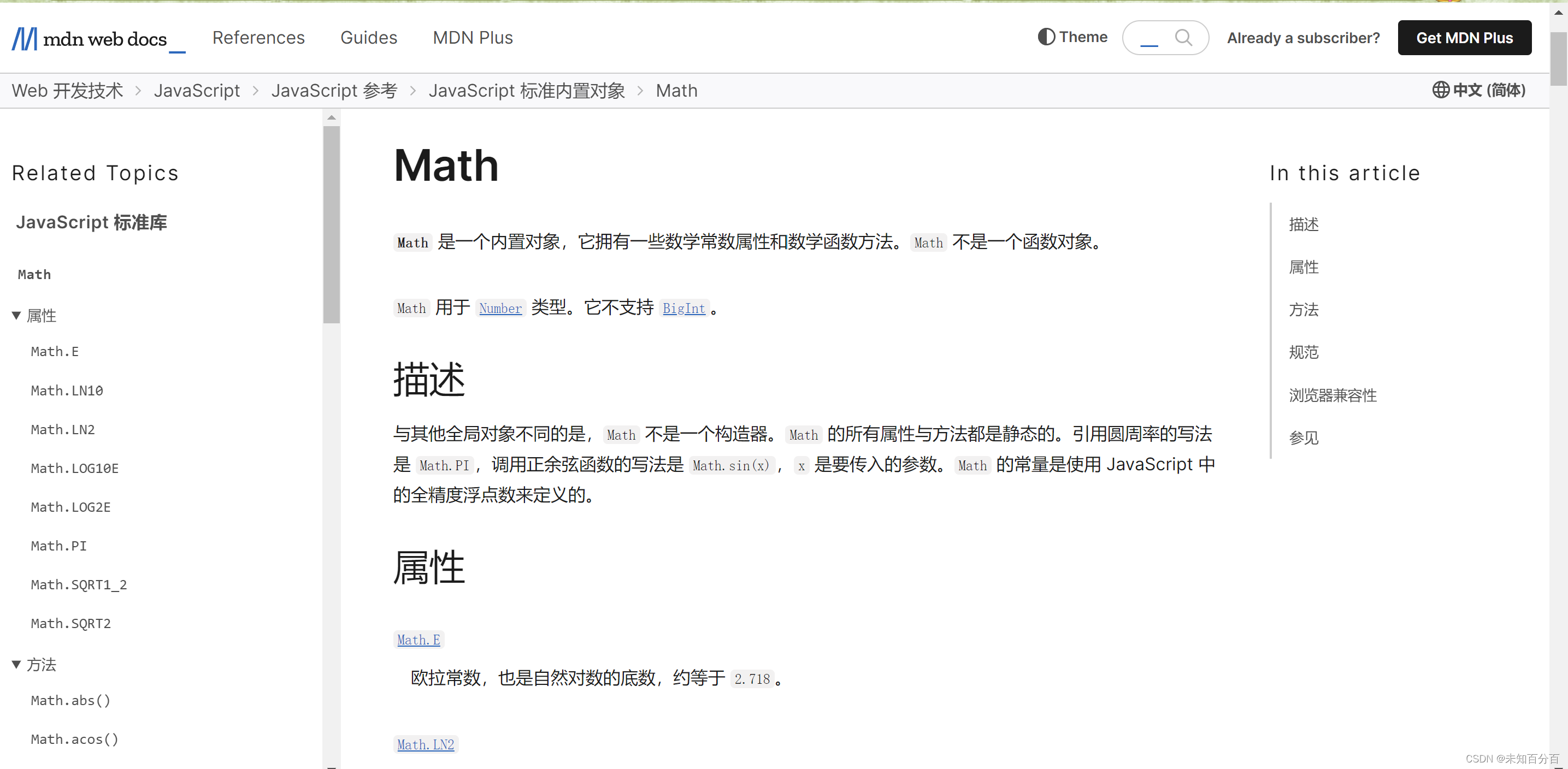Navigate to JavaScript via breadcrumb
The width and height of the screenshot is (1568, 769).
(197, 90)
